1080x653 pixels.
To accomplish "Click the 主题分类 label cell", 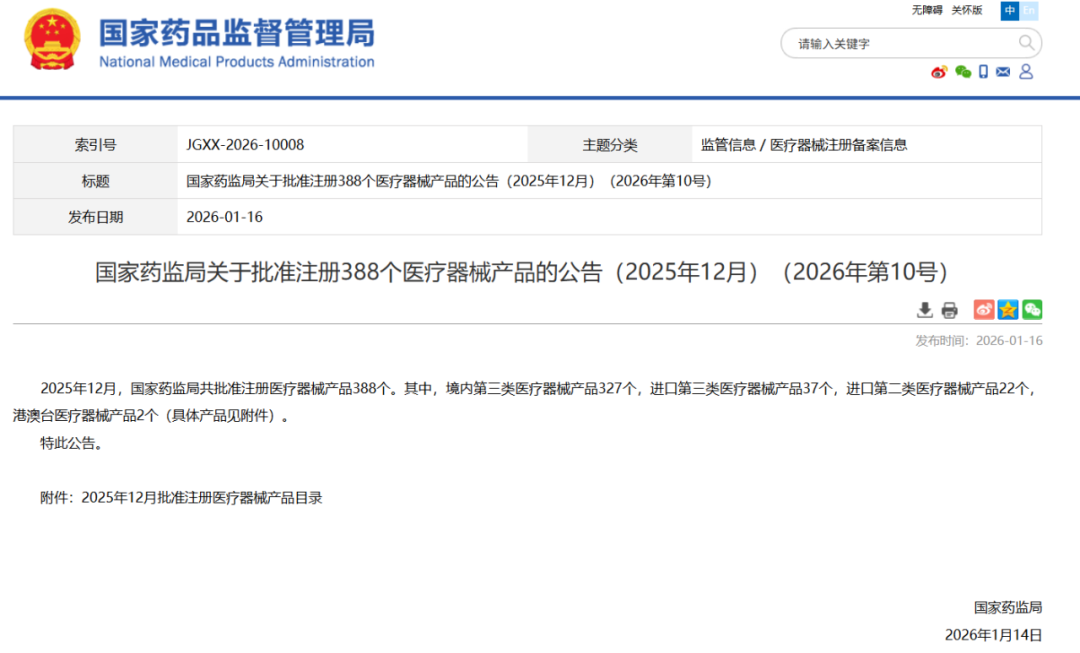I will click(610, 145).
